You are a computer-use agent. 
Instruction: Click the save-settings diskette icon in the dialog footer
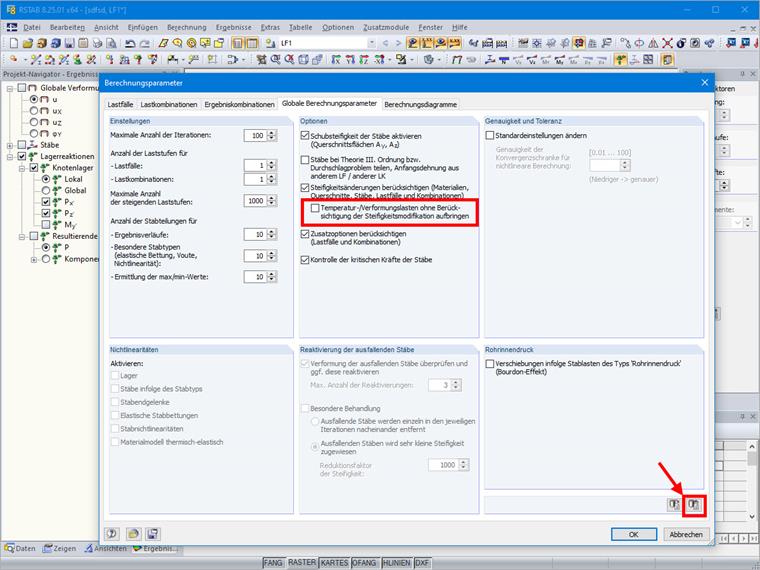click(153, 534)
